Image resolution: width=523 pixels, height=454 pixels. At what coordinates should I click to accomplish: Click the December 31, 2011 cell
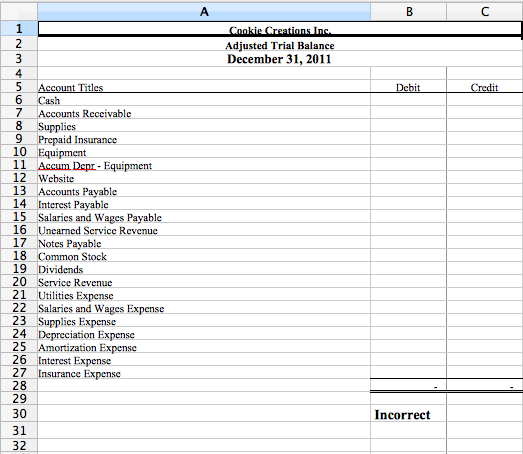click(x=280, y=59)
